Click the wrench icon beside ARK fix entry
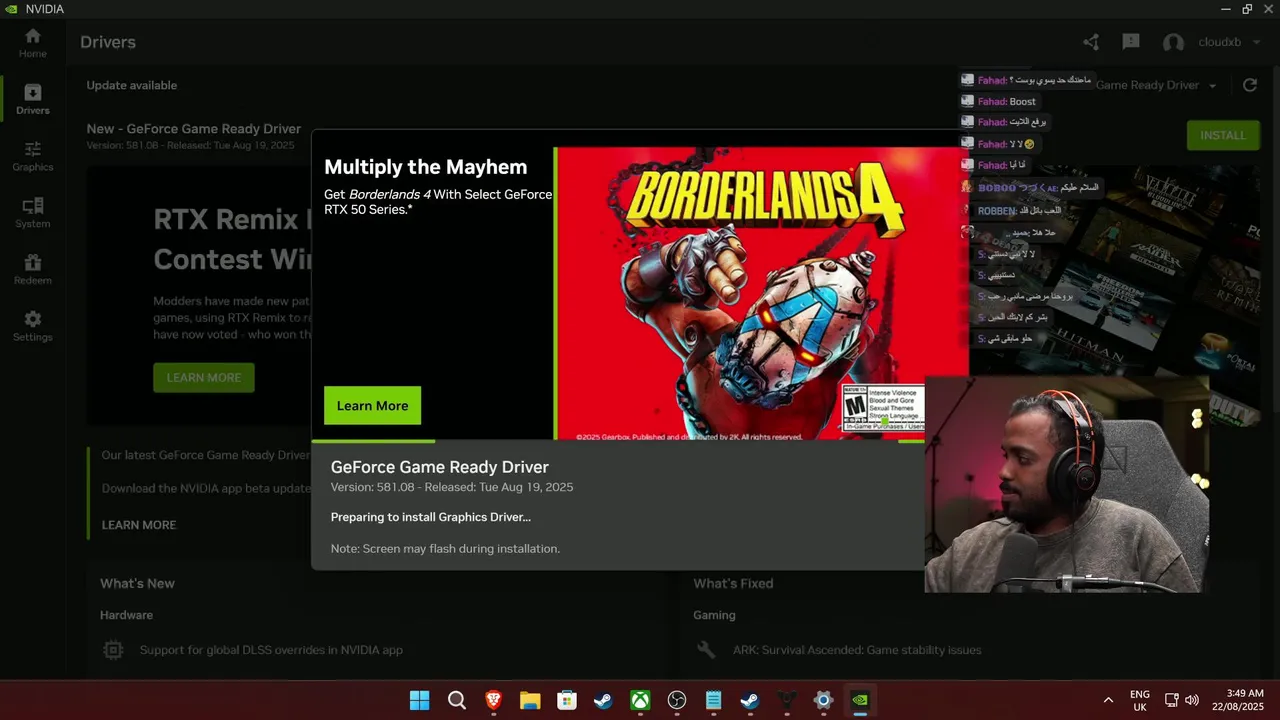 click(x=706, y=650)
